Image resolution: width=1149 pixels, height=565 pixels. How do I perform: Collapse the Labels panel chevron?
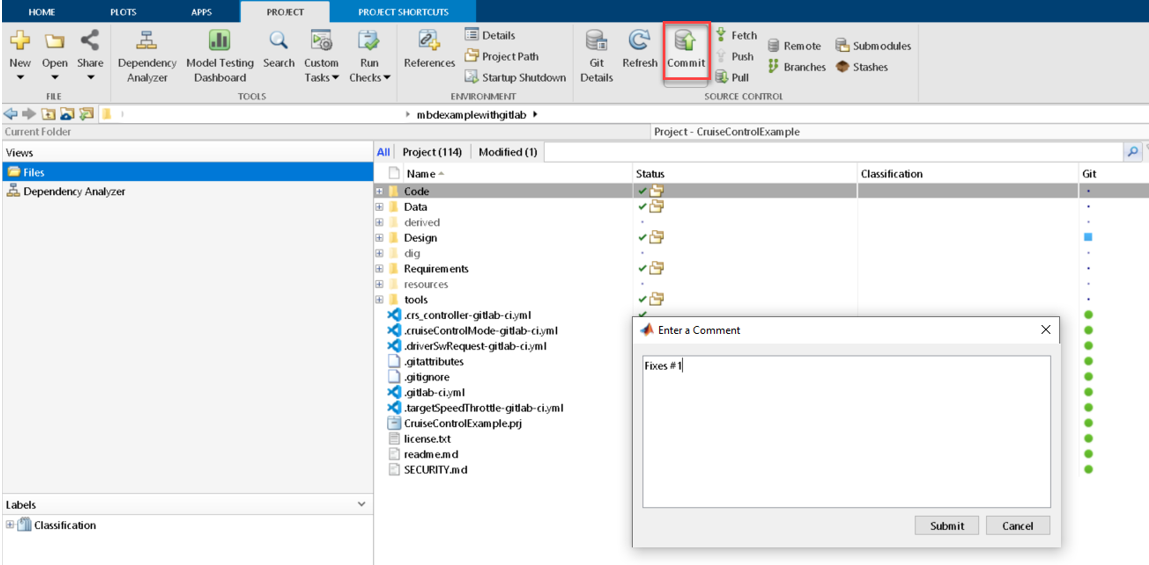[x=362, y=505]
